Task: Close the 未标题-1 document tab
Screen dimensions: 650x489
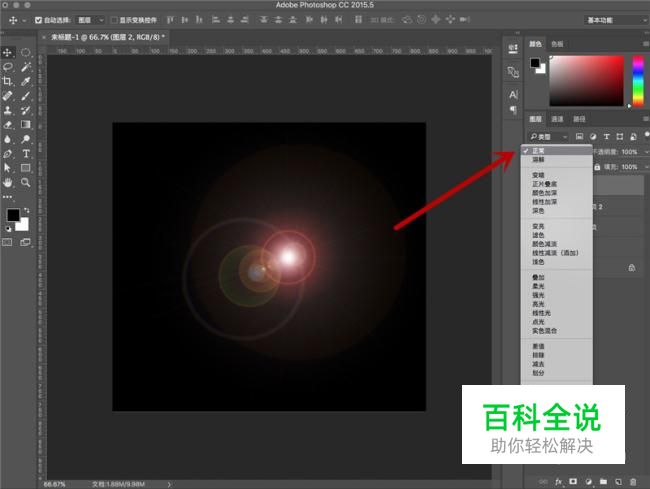Action: click(44, 37)
